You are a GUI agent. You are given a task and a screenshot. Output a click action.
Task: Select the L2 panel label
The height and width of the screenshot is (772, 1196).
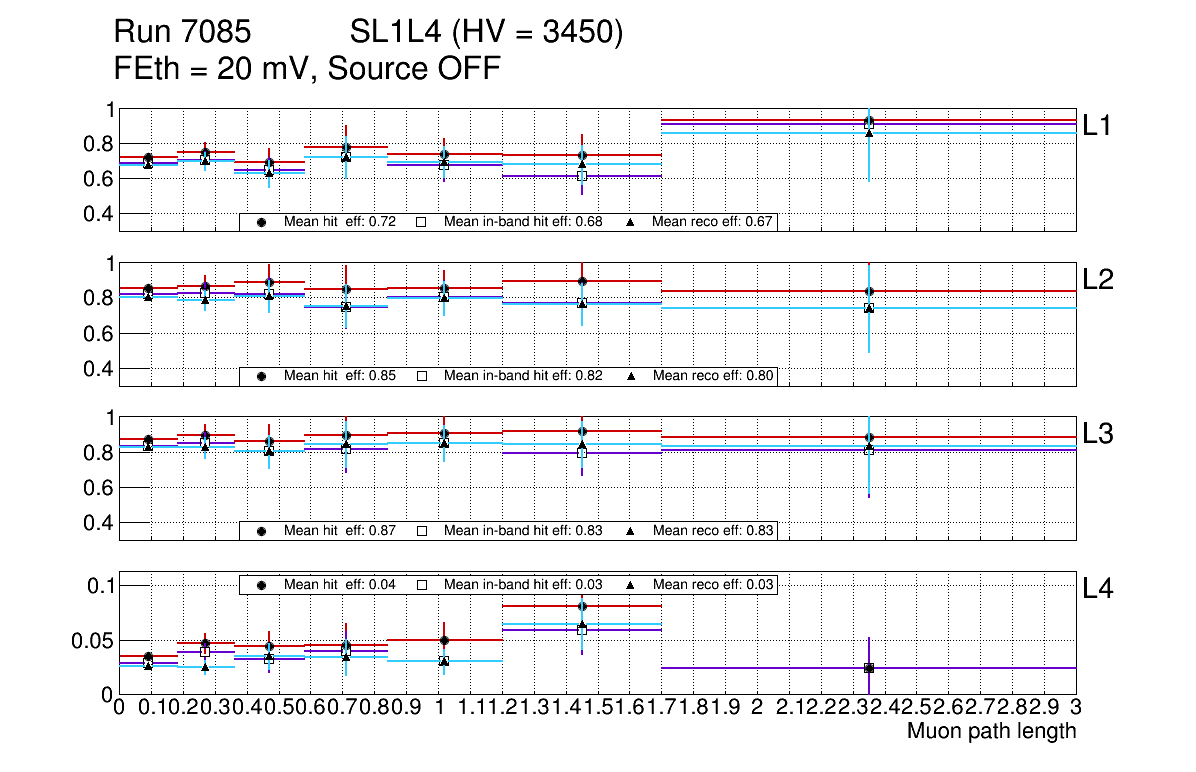point(1098,279)
